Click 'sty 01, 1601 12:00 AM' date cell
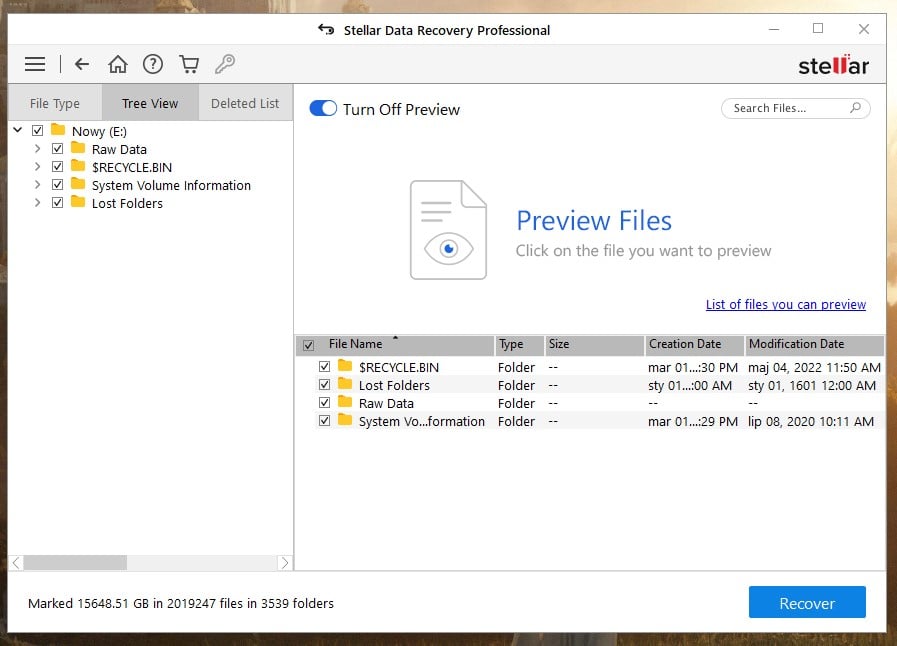The width and height of the screenshot is (897, 646). (x=812, y=385)
